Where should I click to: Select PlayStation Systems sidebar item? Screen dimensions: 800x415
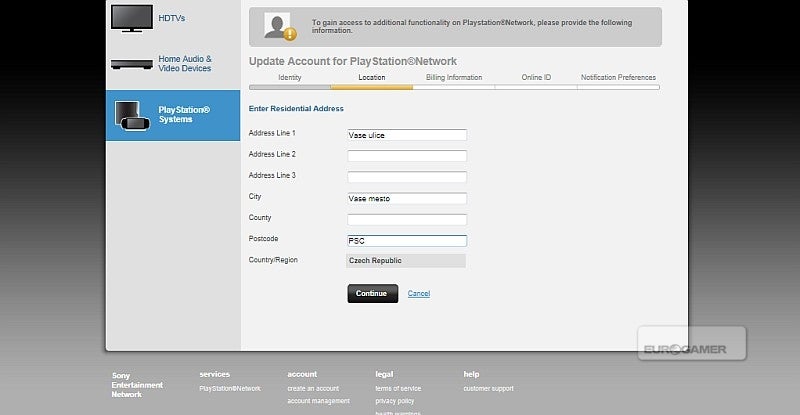[173, 115]
